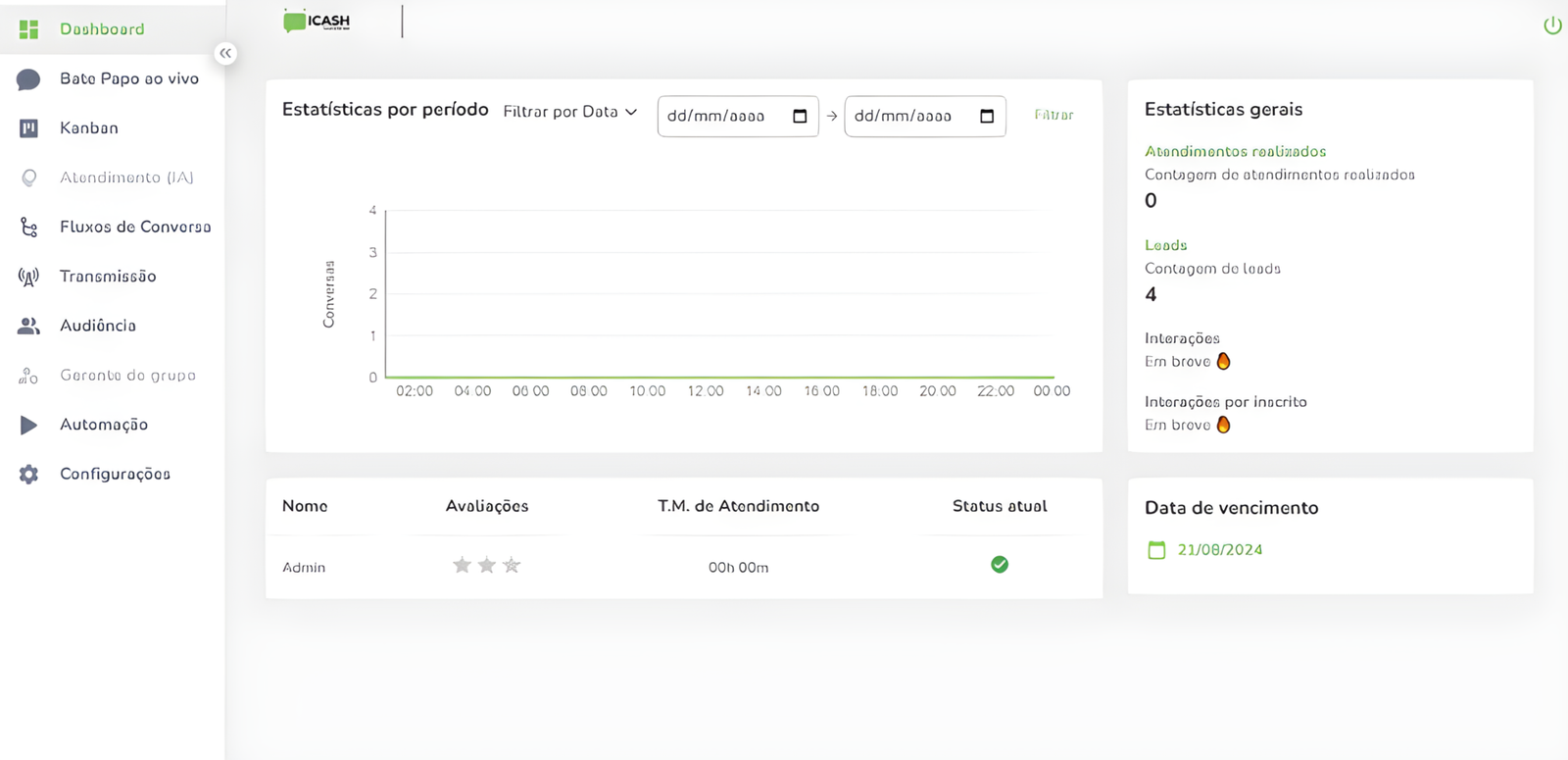This screenshot has height=760, width=1568.
Task: Click the Fluxos de Conversa flow icon
Action: [x=28, y=228]
